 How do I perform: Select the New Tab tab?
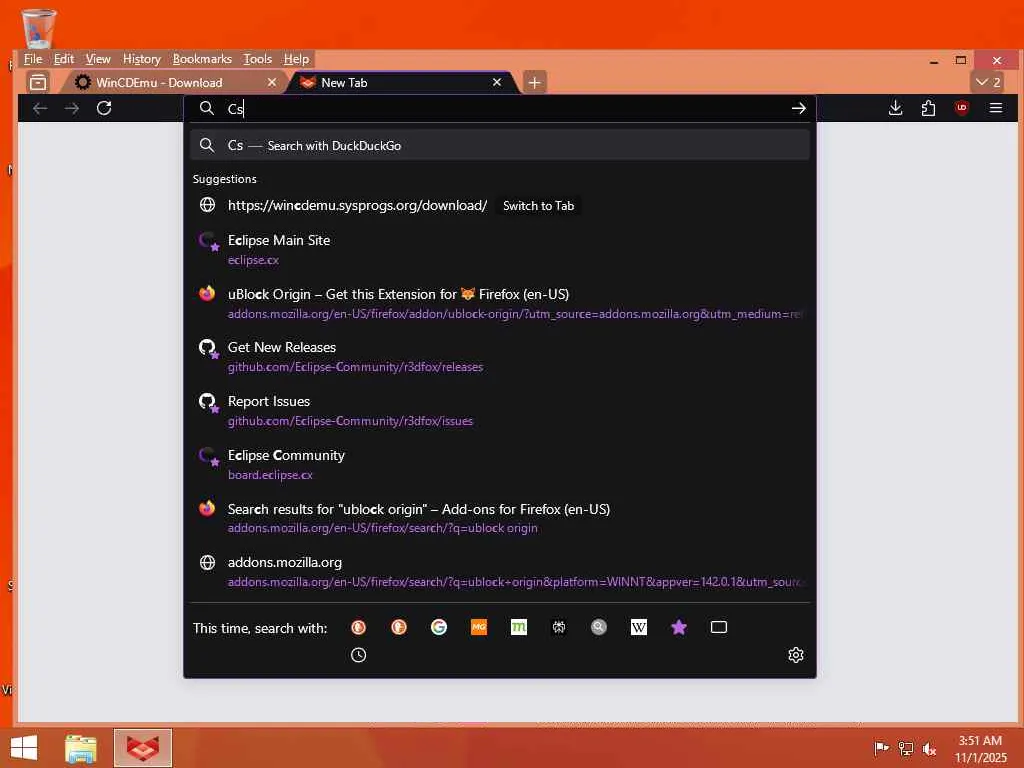[400, 83]
